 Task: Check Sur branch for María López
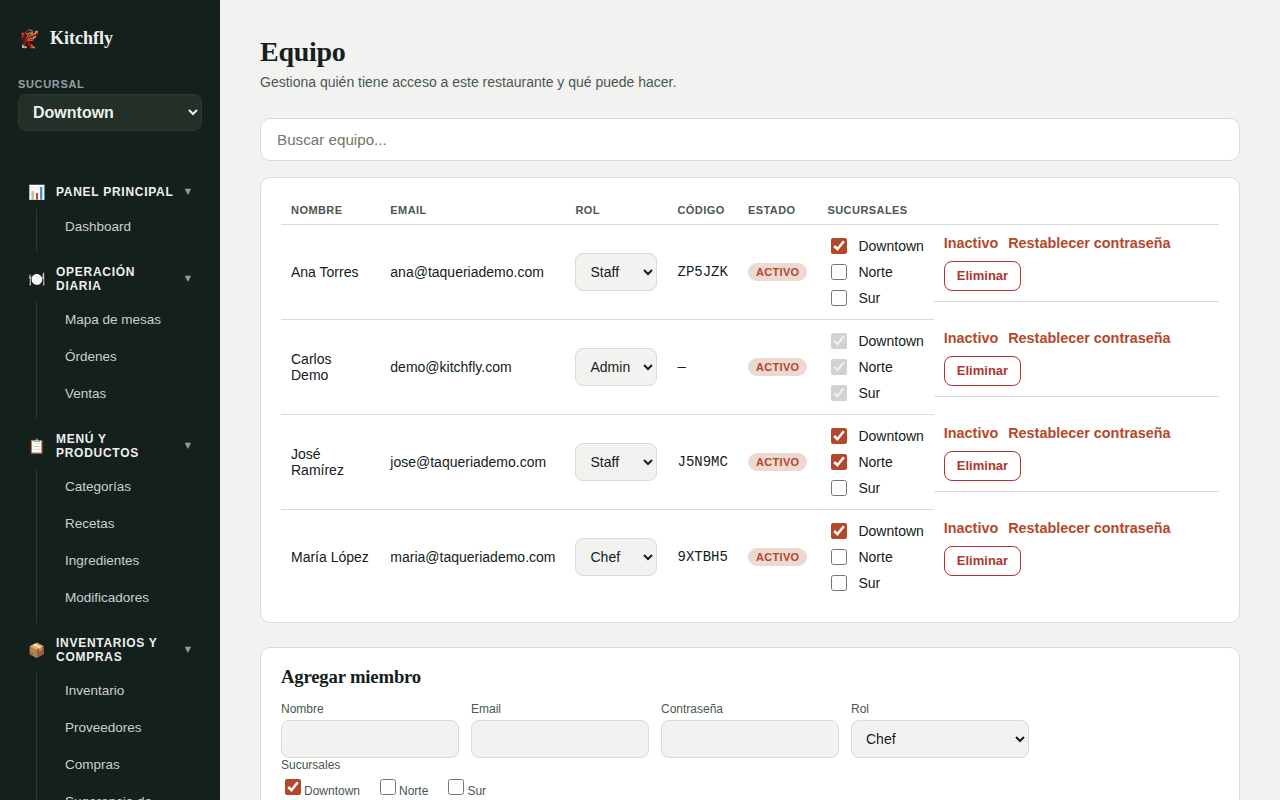point(839,583)
